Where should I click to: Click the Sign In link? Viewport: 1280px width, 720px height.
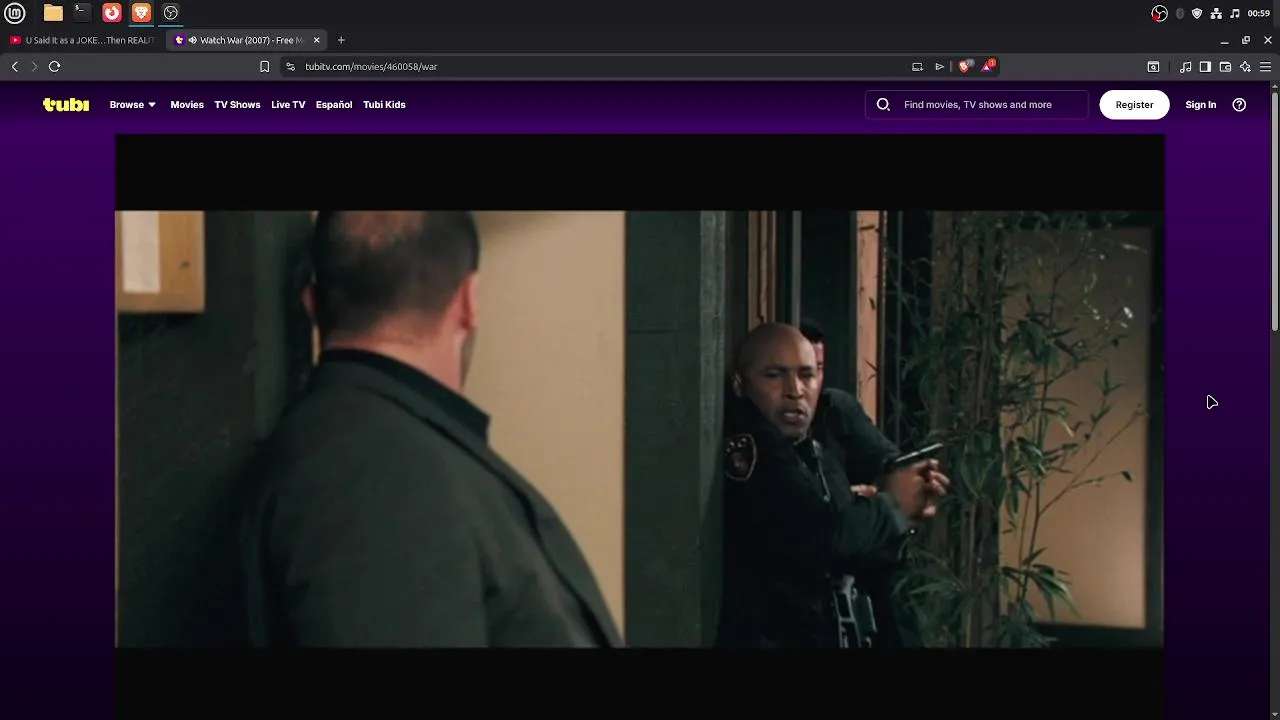(x=1201, y=104)
